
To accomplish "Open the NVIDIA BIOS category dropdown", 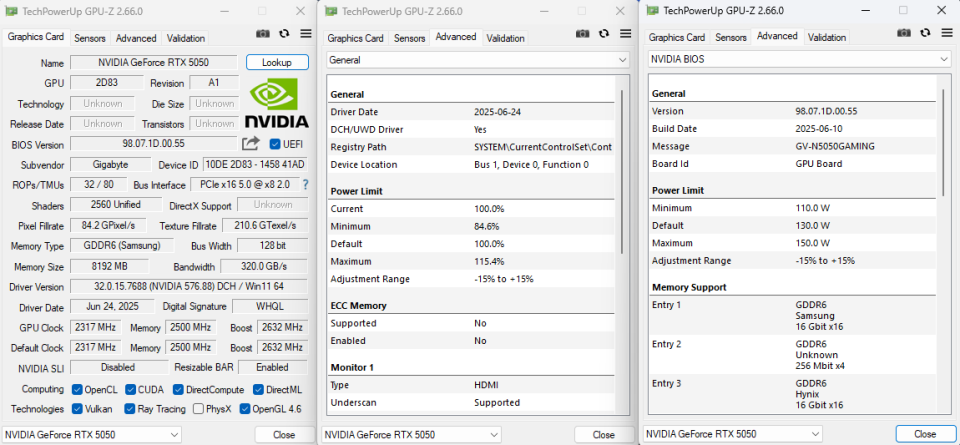I will pyautogui.click(x=800, y=59).
